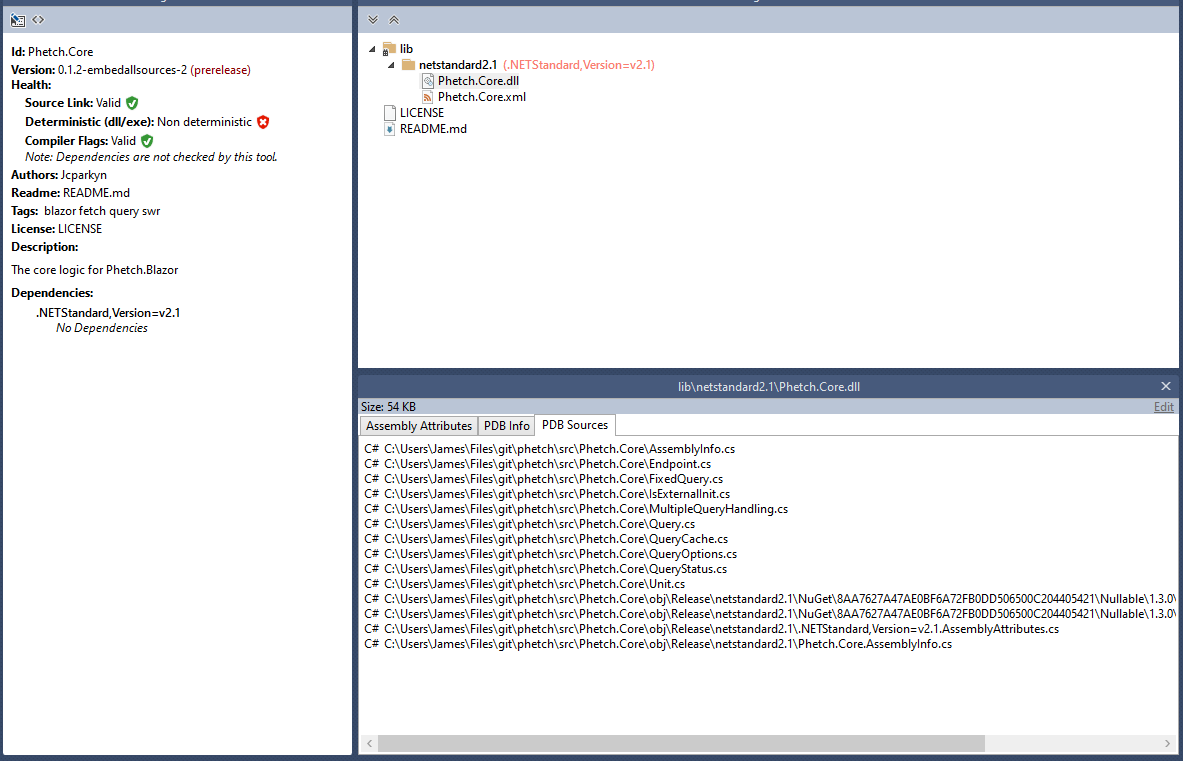Click the expand all double-chevron icon
This screenshot has height=761, width=1183.
pos(373,20)
